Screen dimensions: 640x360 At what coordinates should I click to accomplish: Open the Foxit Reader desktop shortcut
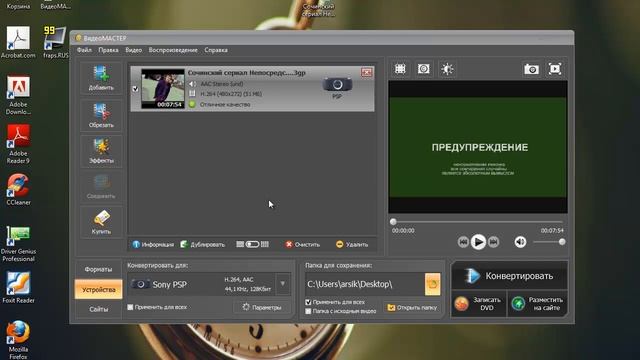pyautogui.click(x=18, y=287)
